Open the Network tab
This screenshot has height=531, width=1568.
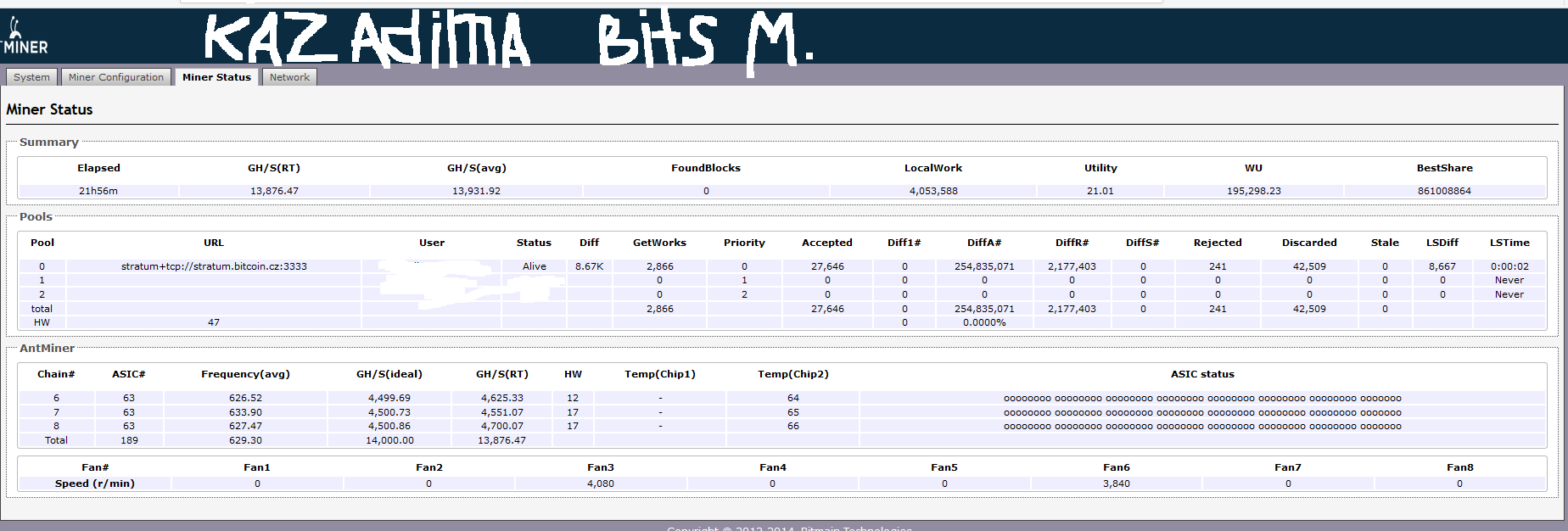289,77
